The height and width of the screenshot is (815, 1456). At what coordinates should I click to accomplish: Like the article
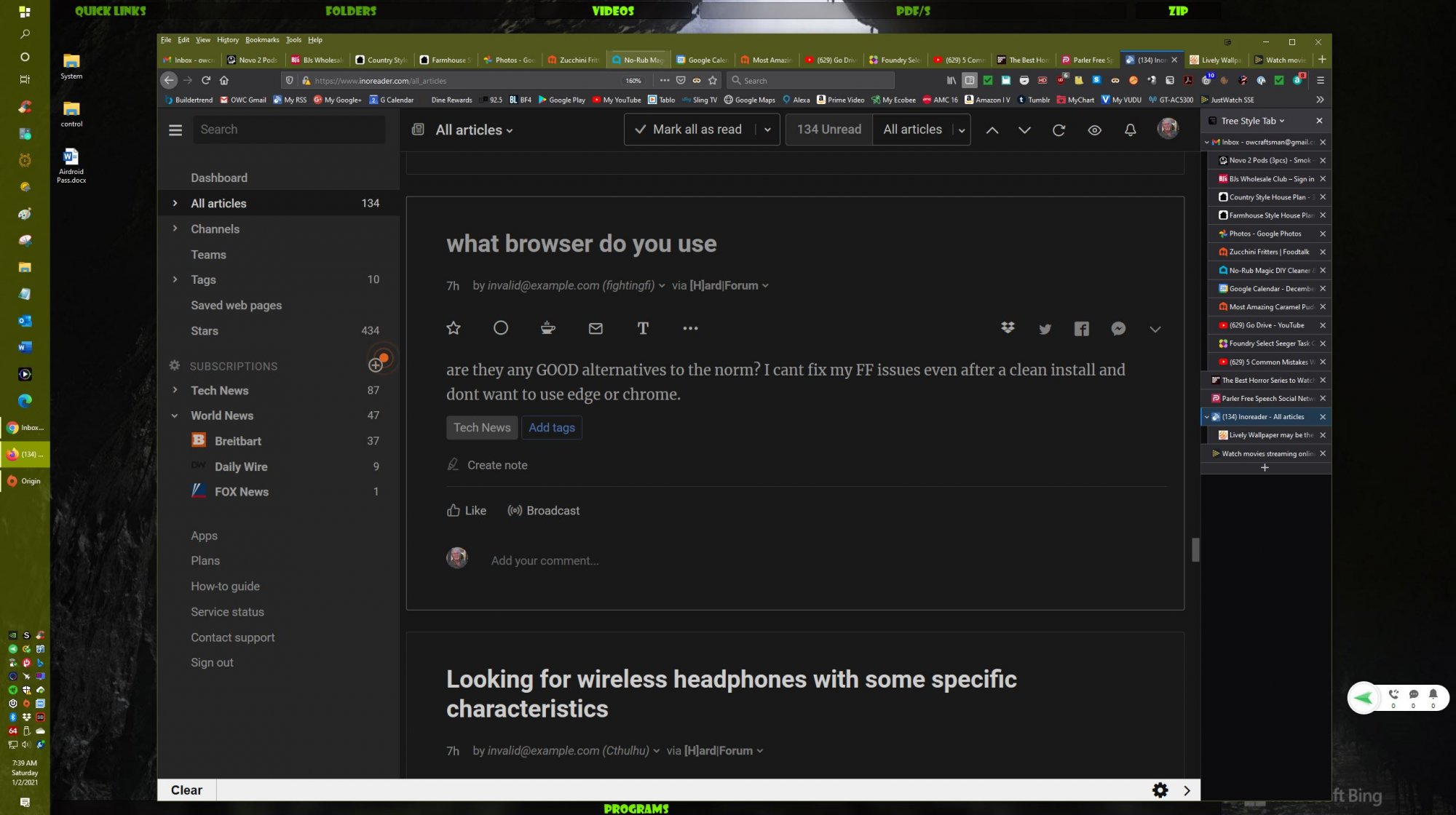click(466, 511)
